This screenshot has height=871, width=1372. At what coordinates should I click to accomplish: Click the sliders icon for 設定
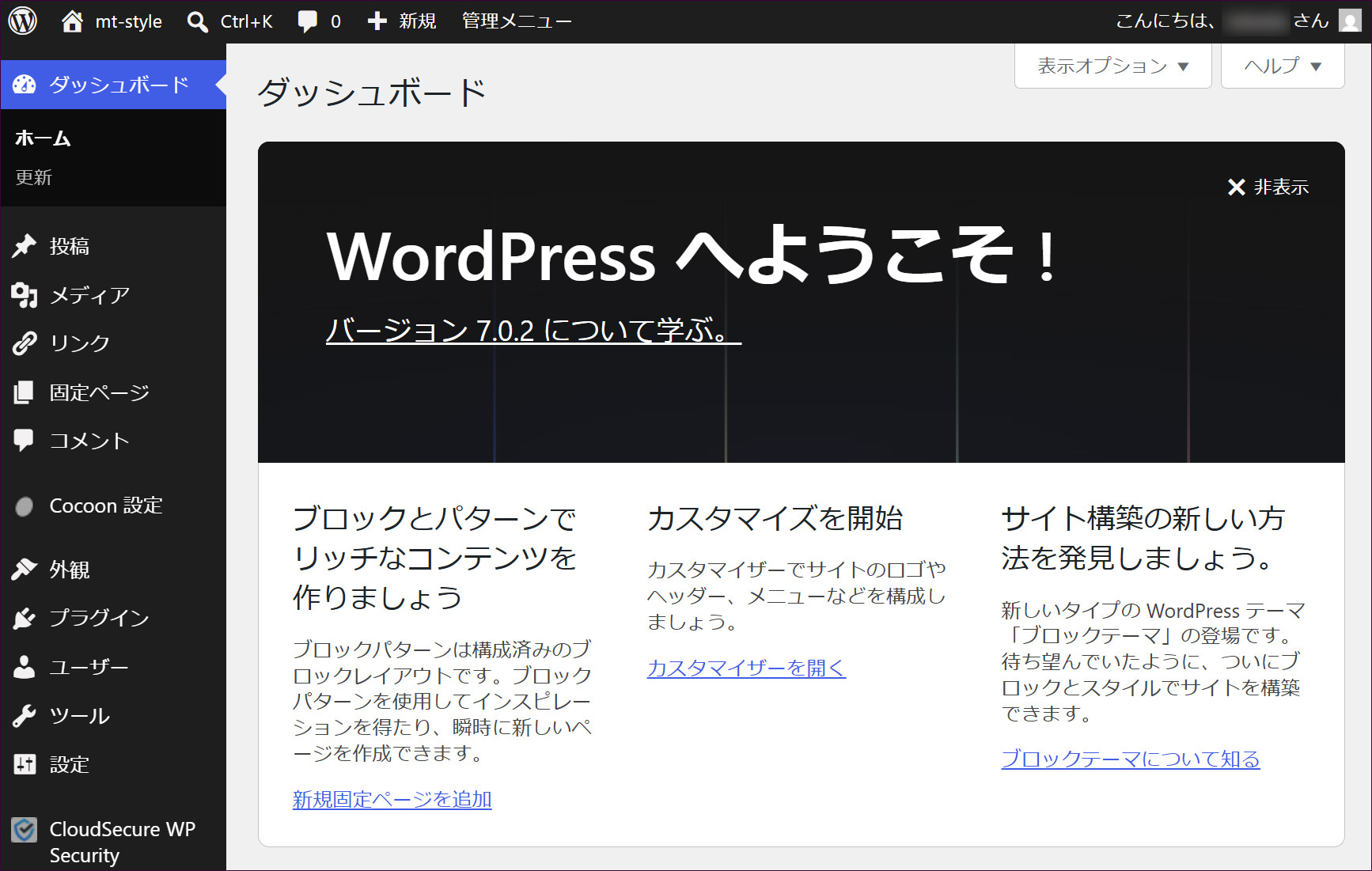click(25, 764)
